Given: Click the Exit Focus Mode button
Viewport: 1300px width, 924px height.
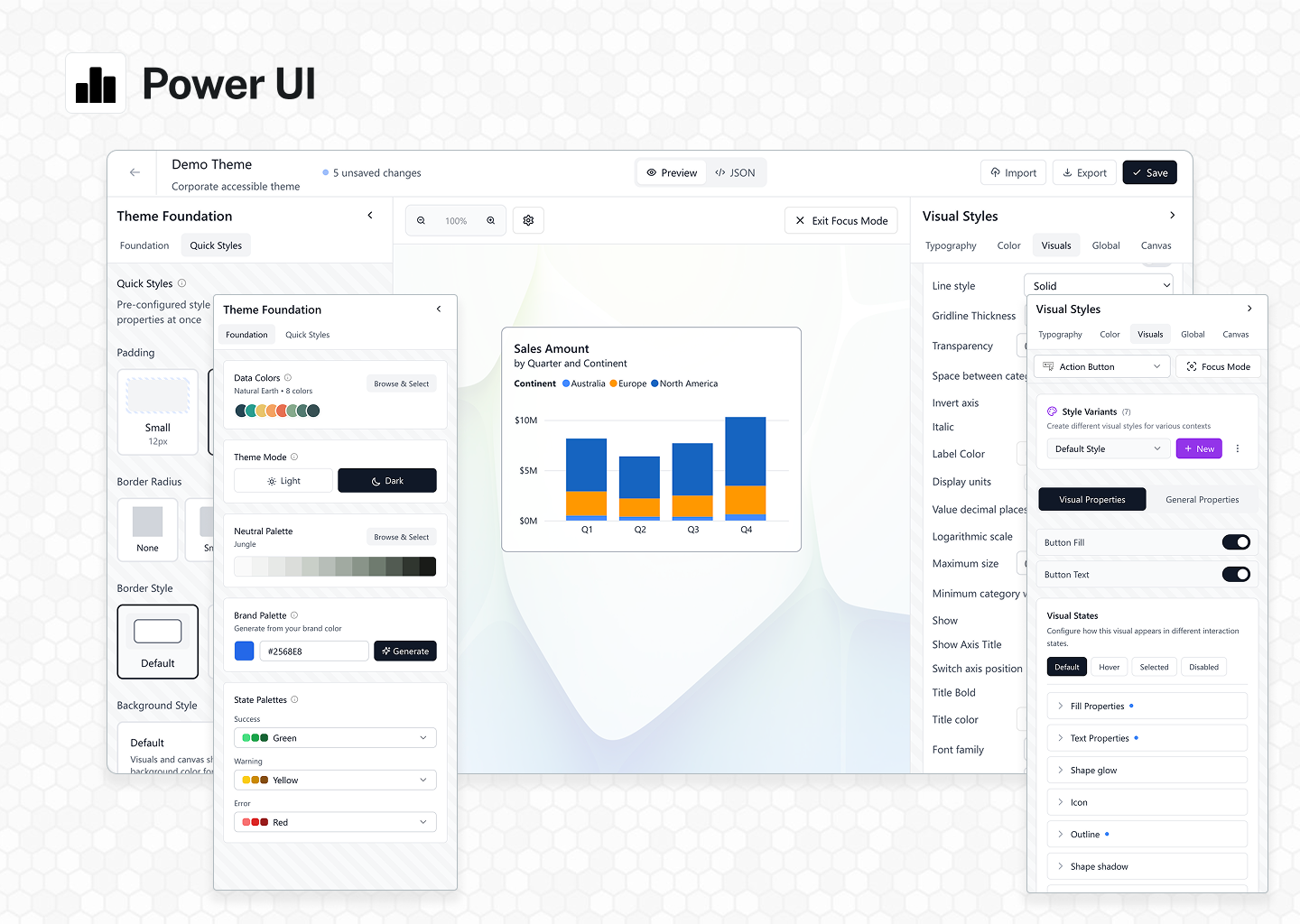Looking at the screenshot, I should coord(840,220).
